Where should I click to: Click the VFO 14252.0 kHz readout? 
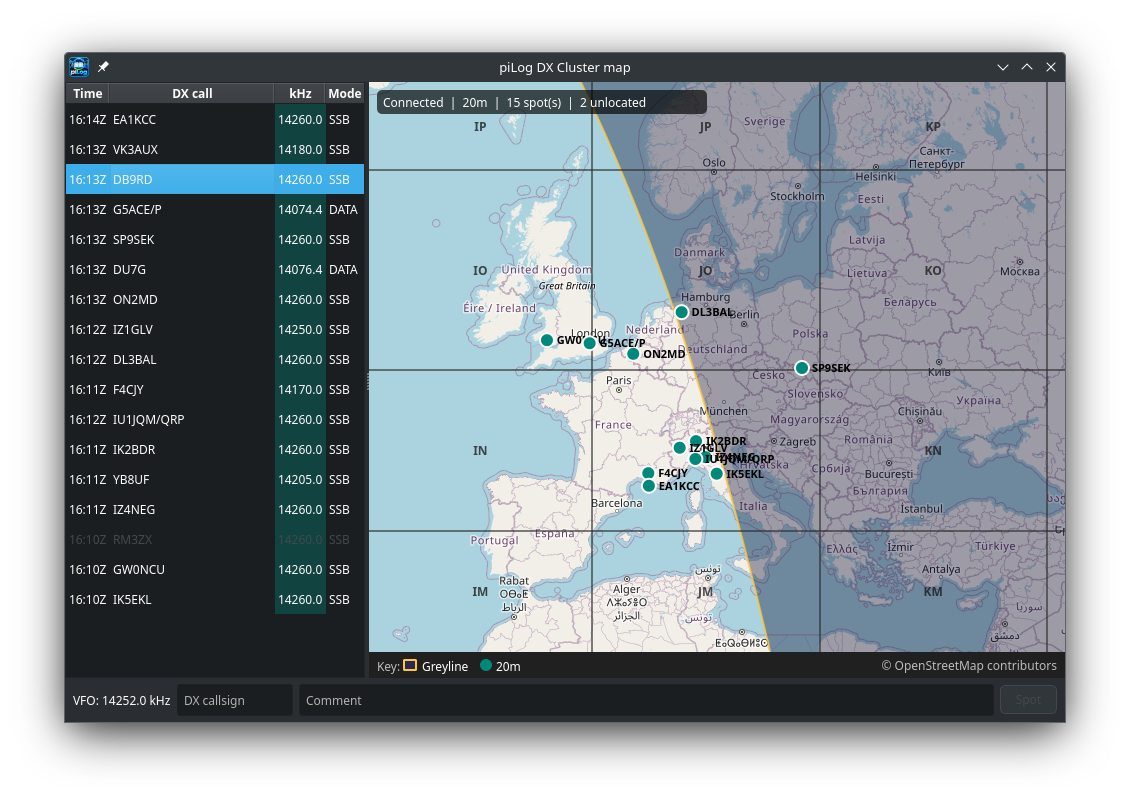(x=121, y=700)
